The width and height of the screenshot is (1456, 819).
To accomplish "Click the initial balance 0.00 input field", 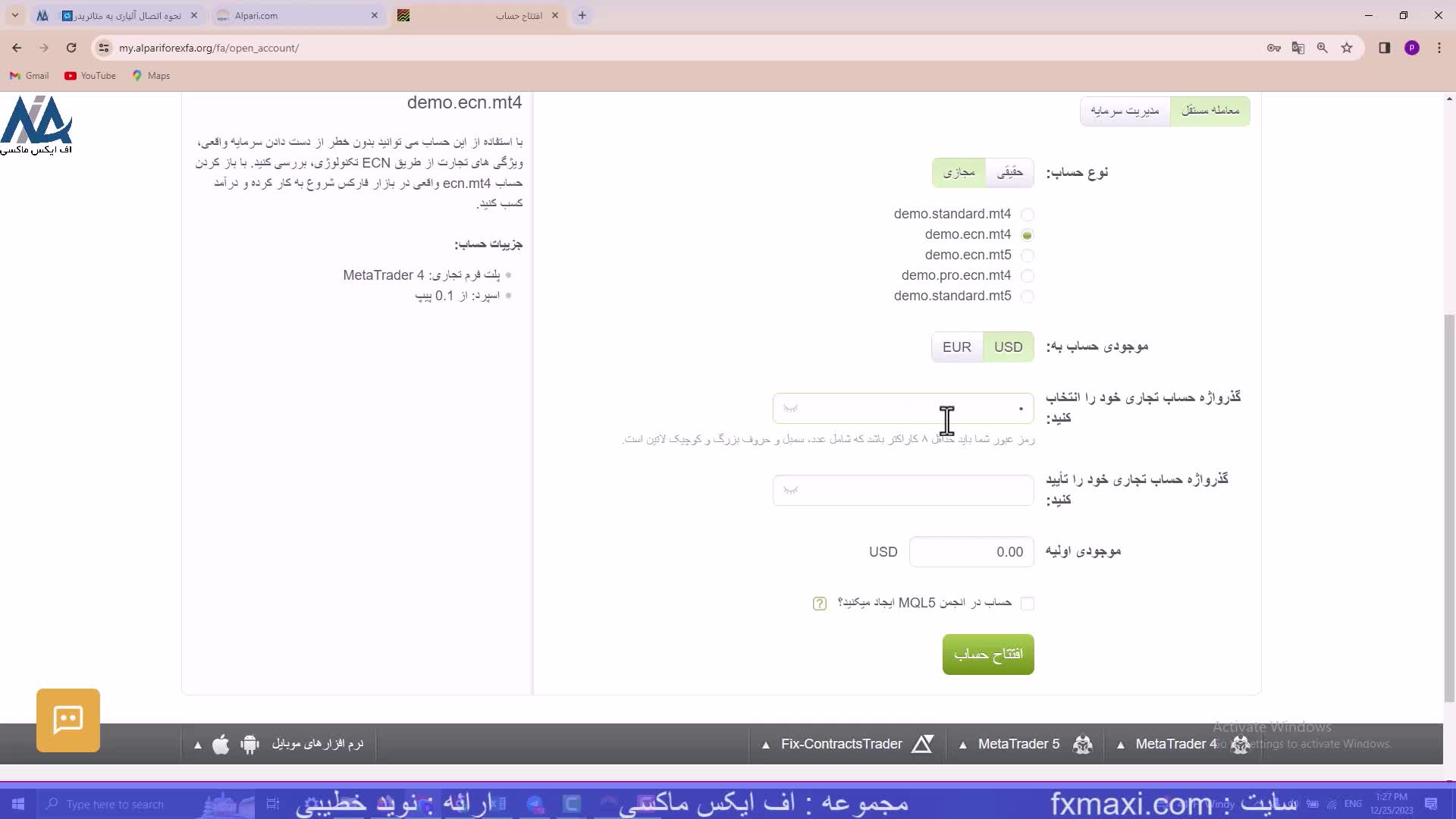I will click(x=971, y=552).
